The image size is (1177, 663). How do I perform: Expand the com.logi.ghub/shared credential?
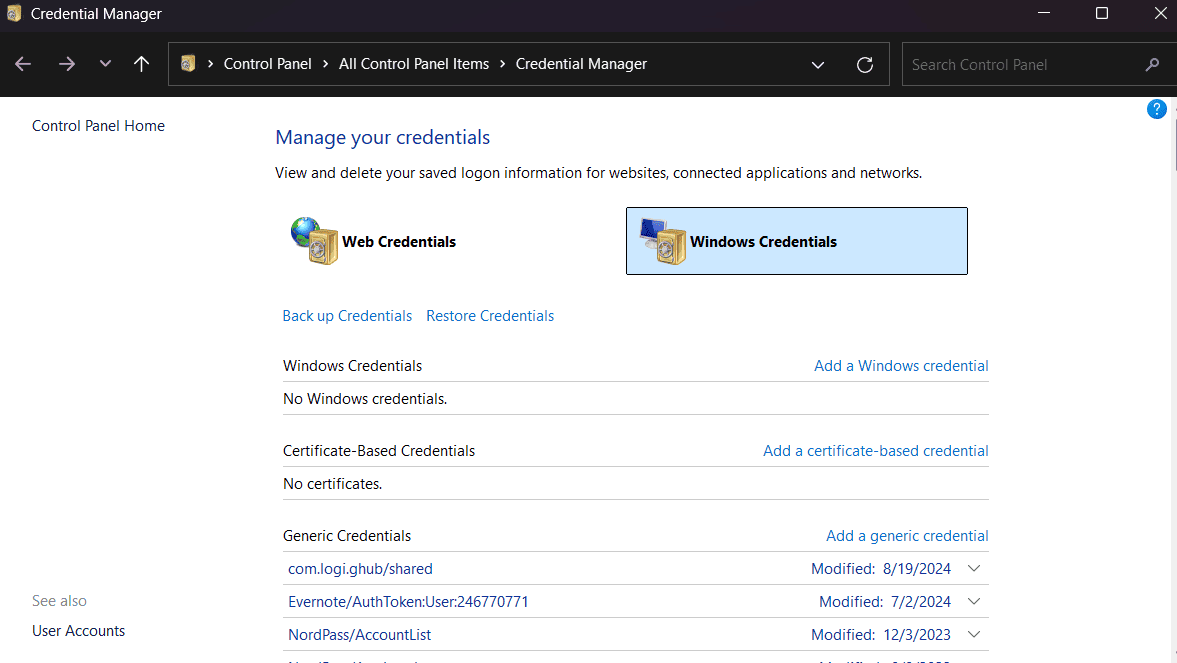(975, 568)
